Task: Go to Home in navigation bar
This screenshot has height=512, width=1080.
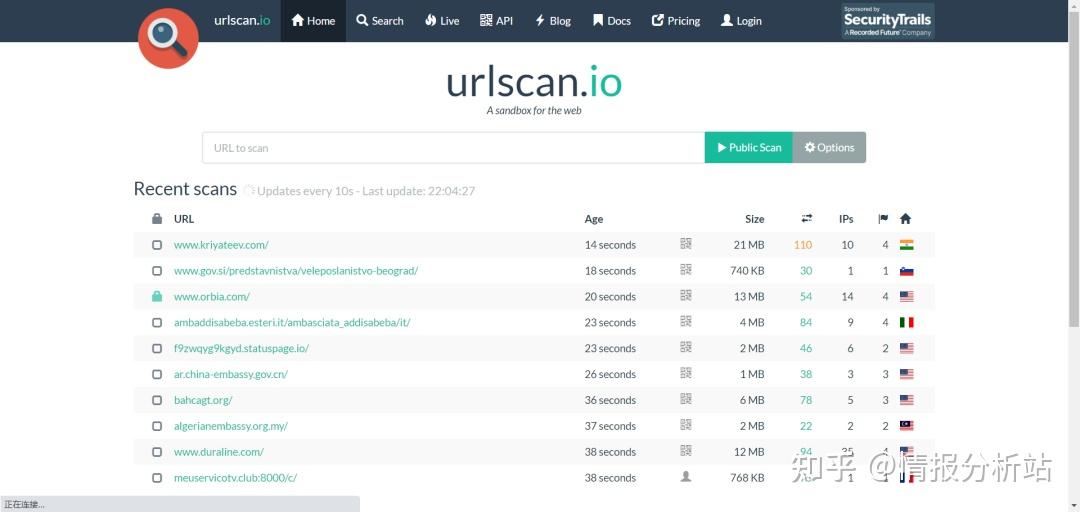Action: coord(313,21)
